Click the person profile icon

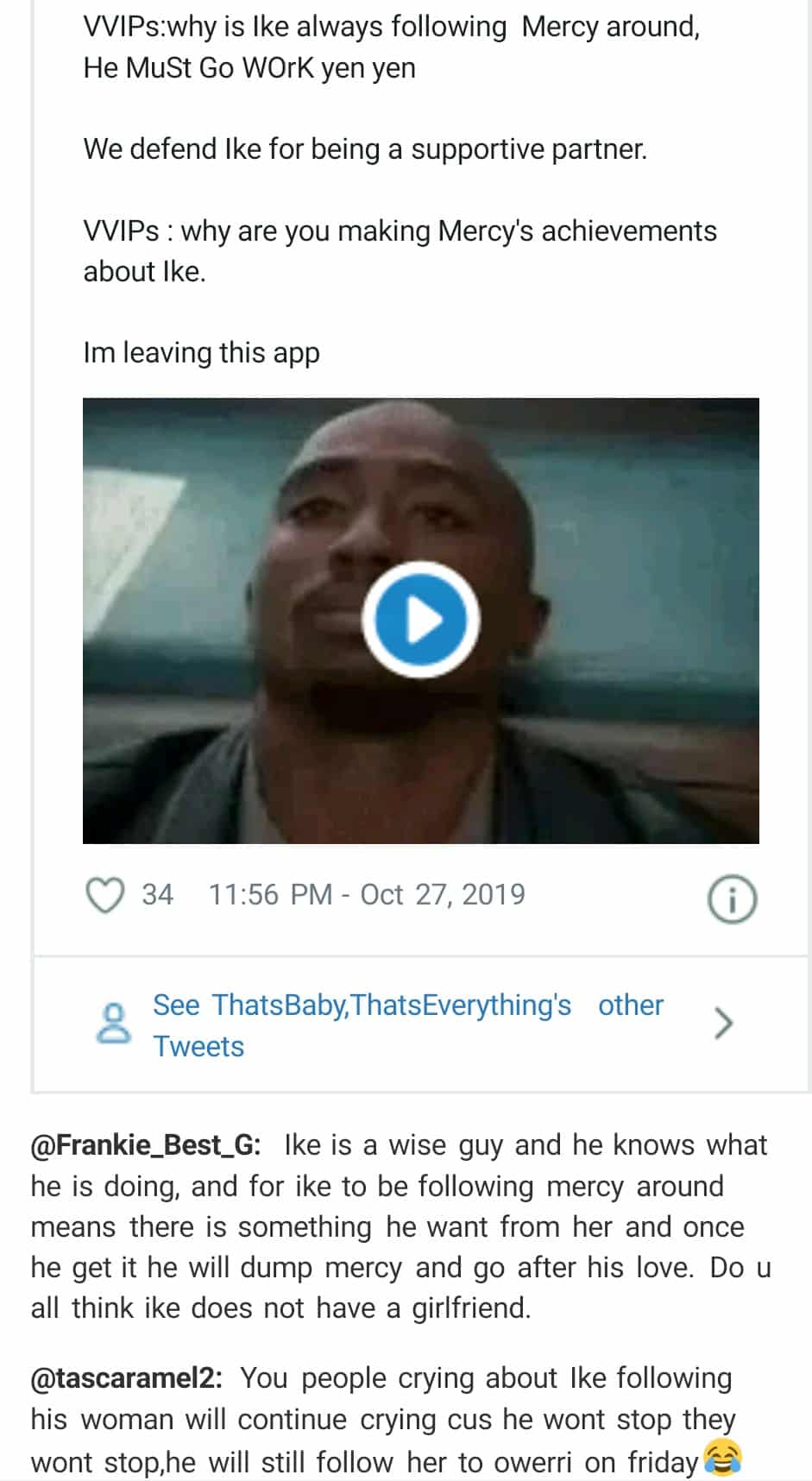113,1024
